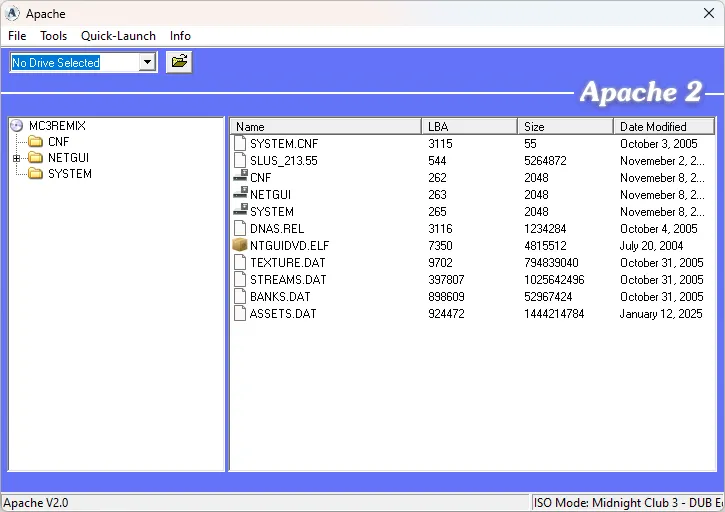725x512 pixels.
Task: Select the SYSTEM name in file list
Action: (x=271, y=212)
